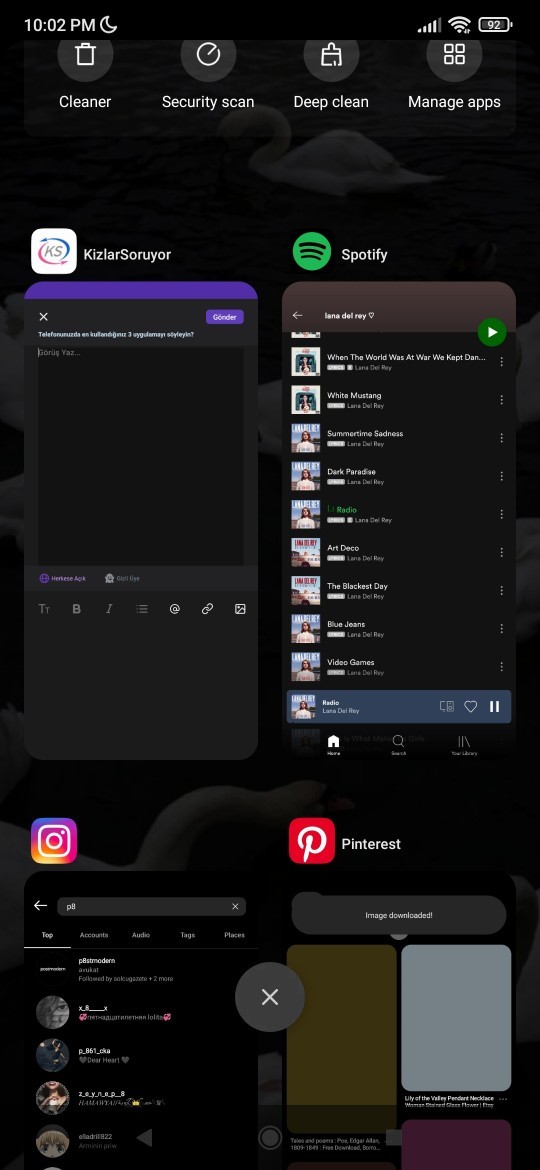Open elladril822 account result
Image resolution: width=540 pixels, height=1170 pixels.
141,1141
